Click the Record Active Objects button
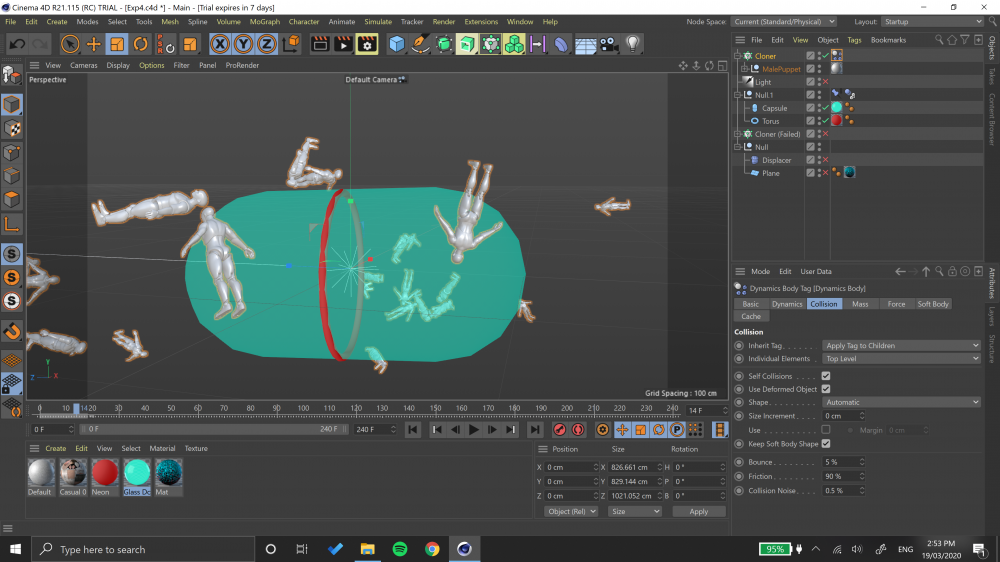 (559, 430)
